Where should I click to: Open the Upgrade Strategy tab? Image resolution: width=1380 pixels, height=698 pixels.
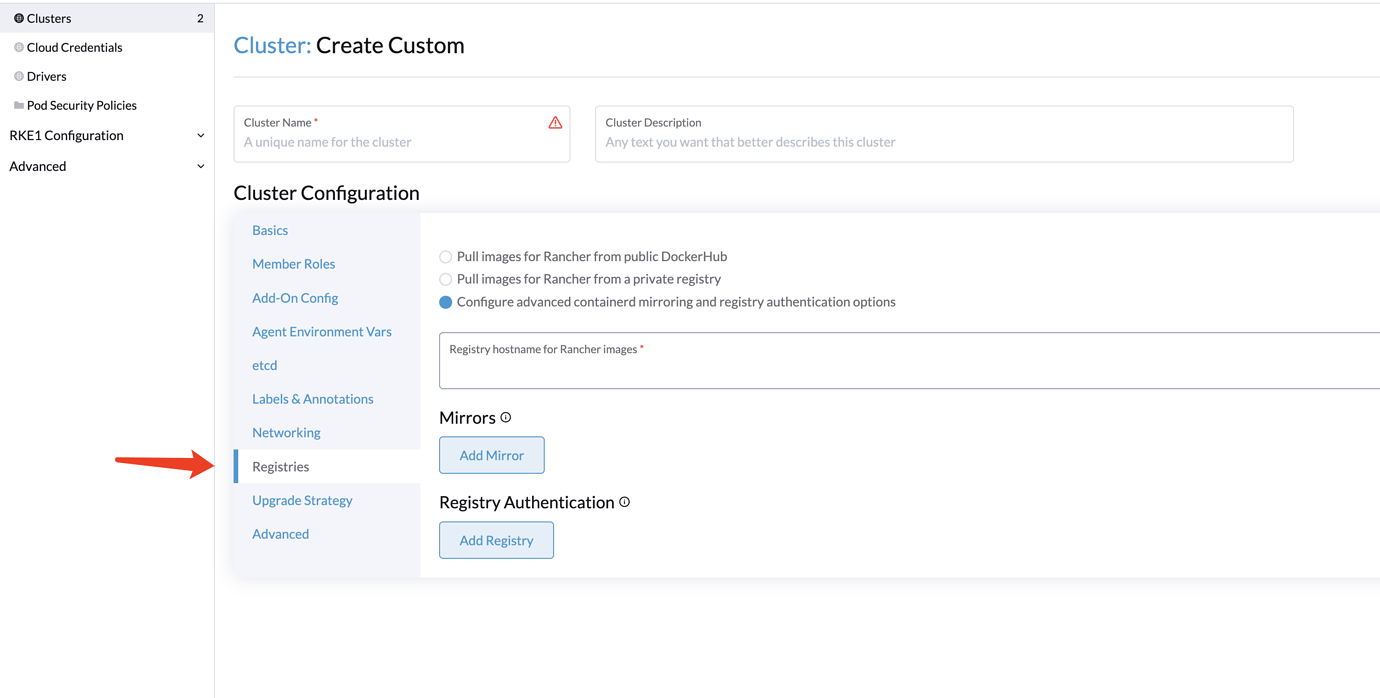302,500
